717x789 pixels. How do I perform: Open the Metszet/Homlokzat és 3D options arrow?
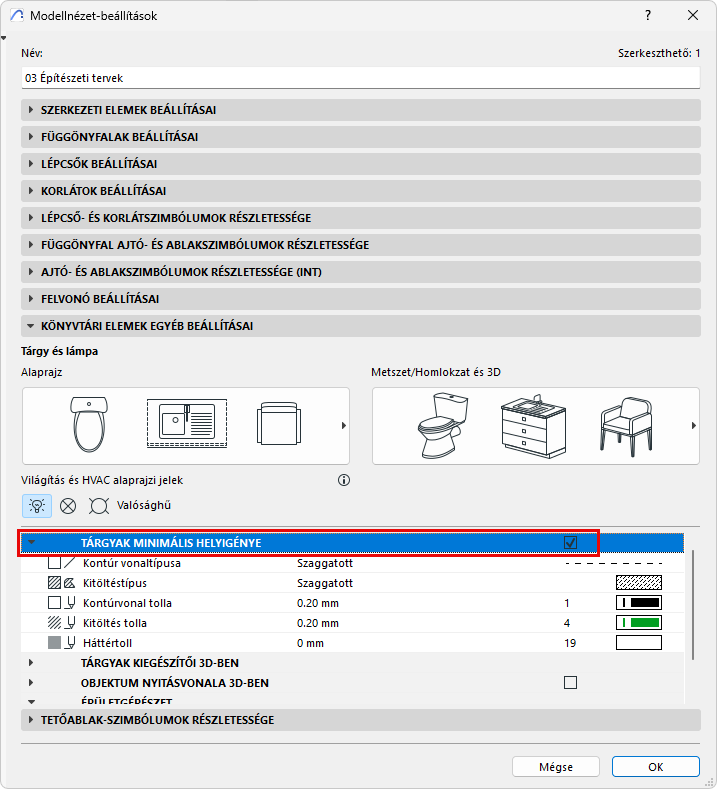point(693,426)
